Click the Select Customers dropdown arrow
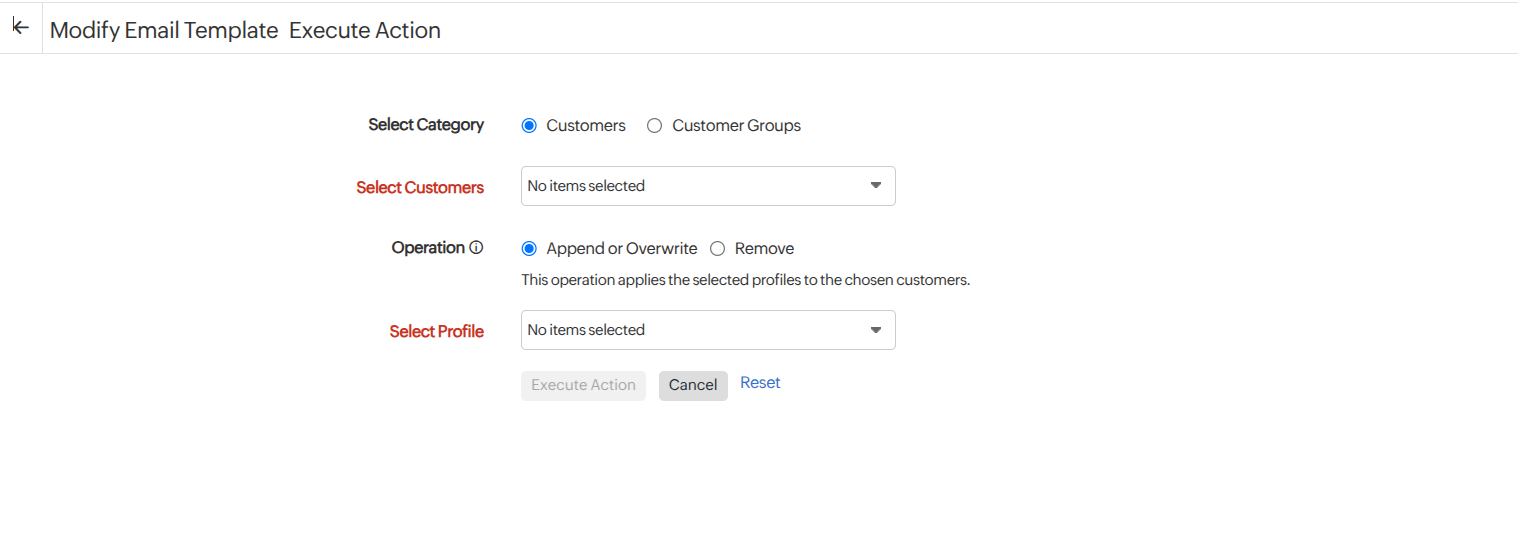Image resolution: width=1518 pixels, height=535 pixels. [875, 186]
